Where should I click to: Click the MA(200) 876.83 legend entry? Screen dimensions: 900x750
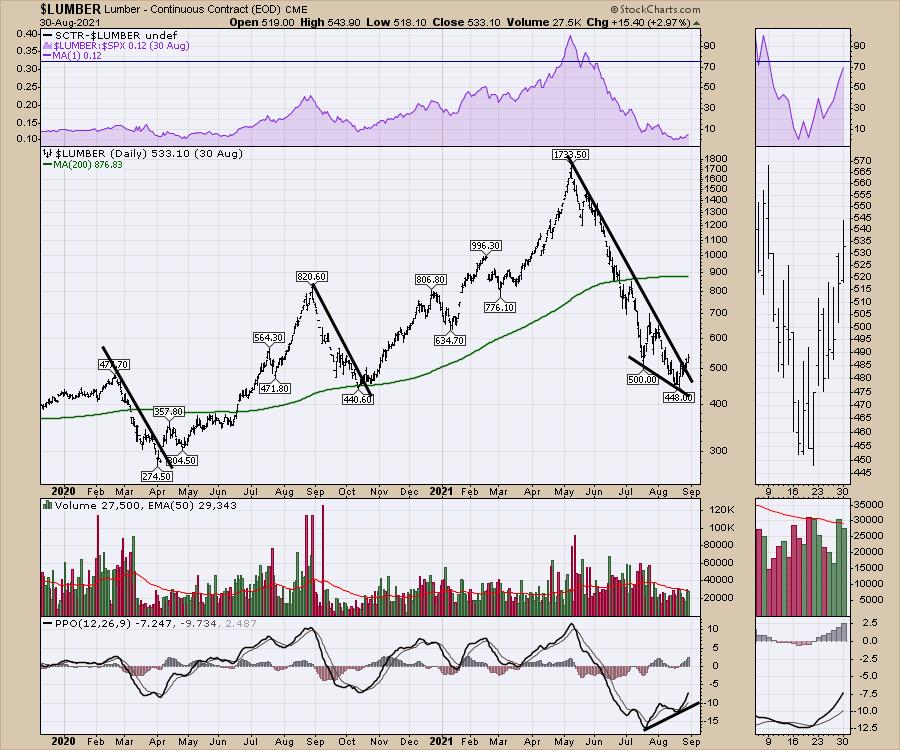coord(86,165)
